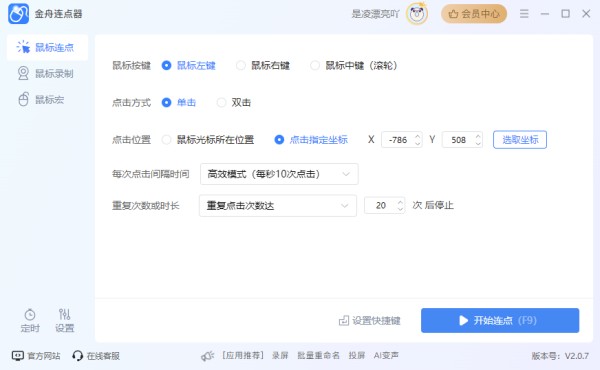This screenshot has height=370, width=600.
Task: Click the 是凌漂亮吖 username
Action: point(375,14)
